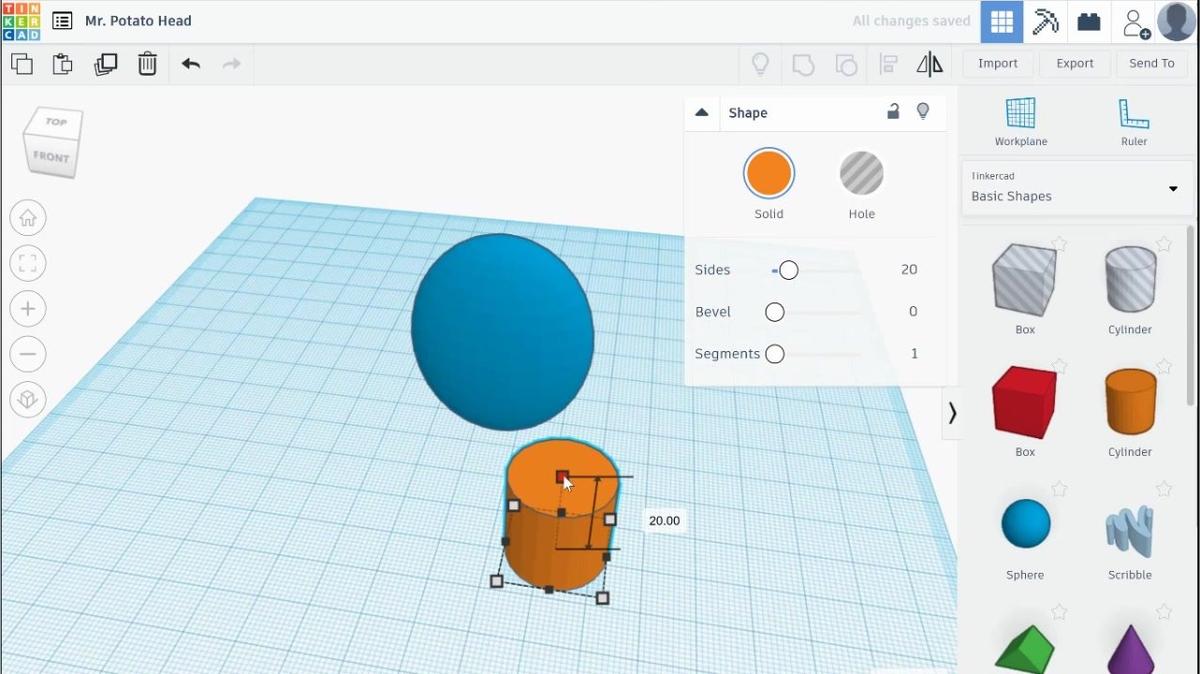Adjust the Sides slider handle
Image resolution: width=1200 pixels, height=674 pixels.
point(789,270)
